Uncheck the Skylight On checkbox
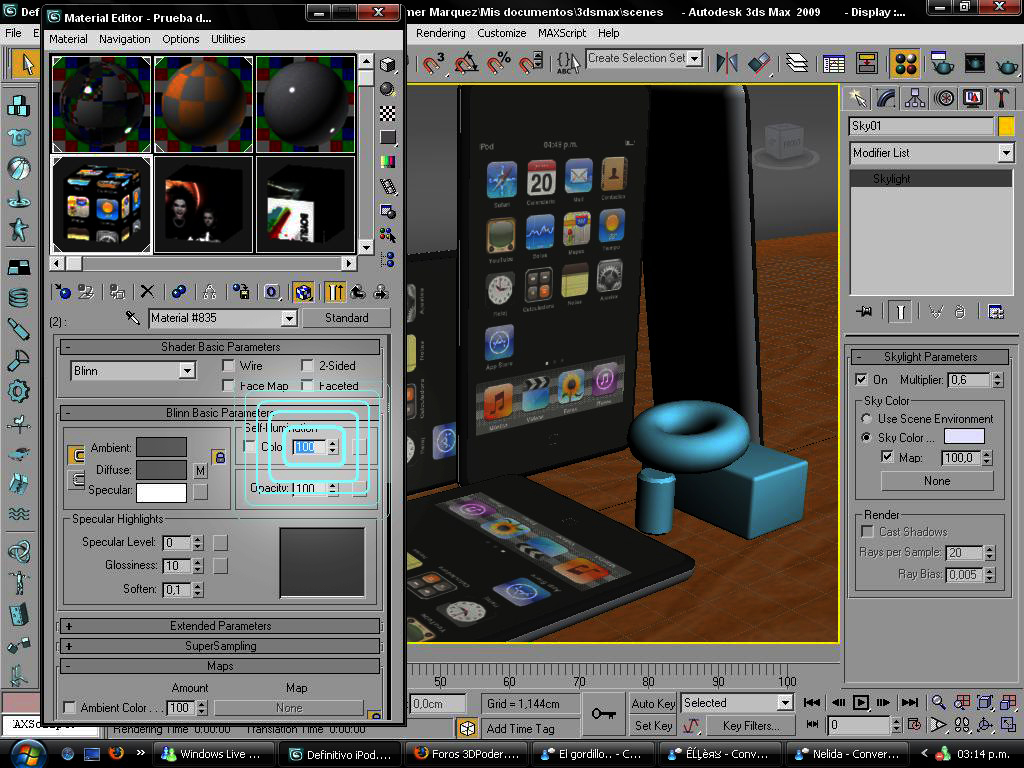The width and height of the screenshot is (1024, 768). [x=861, y=379]
